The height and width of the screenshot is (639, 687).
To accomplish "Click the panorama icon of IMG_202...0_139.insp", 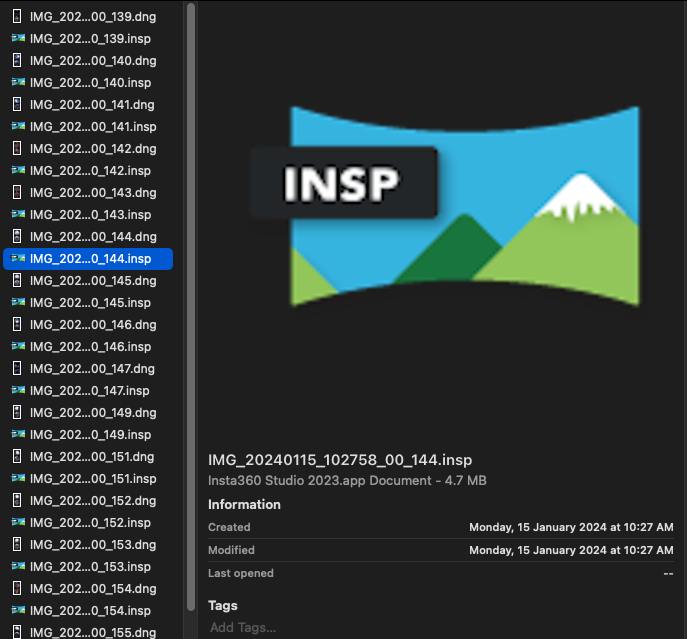I will coord(18,38).
